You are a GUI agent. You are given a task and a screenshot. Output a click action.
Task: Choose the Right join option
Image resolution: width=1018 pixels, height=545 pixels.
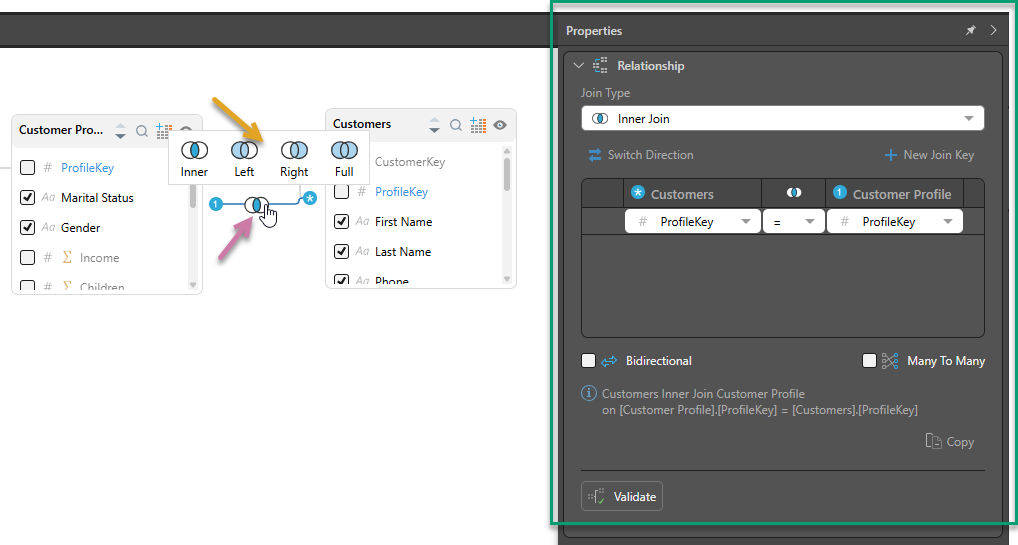pyautogui.click(x=294, y=151)
